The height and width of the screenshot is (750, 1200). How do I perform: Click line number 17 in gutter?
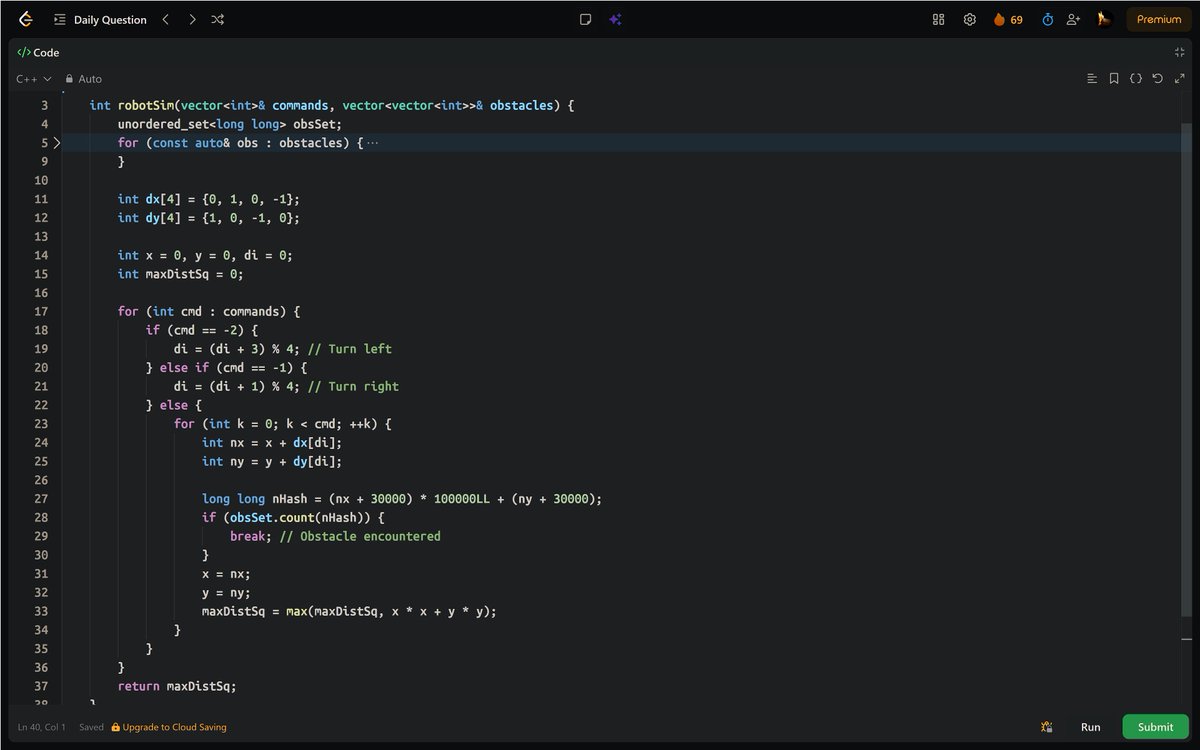point(41,311)
